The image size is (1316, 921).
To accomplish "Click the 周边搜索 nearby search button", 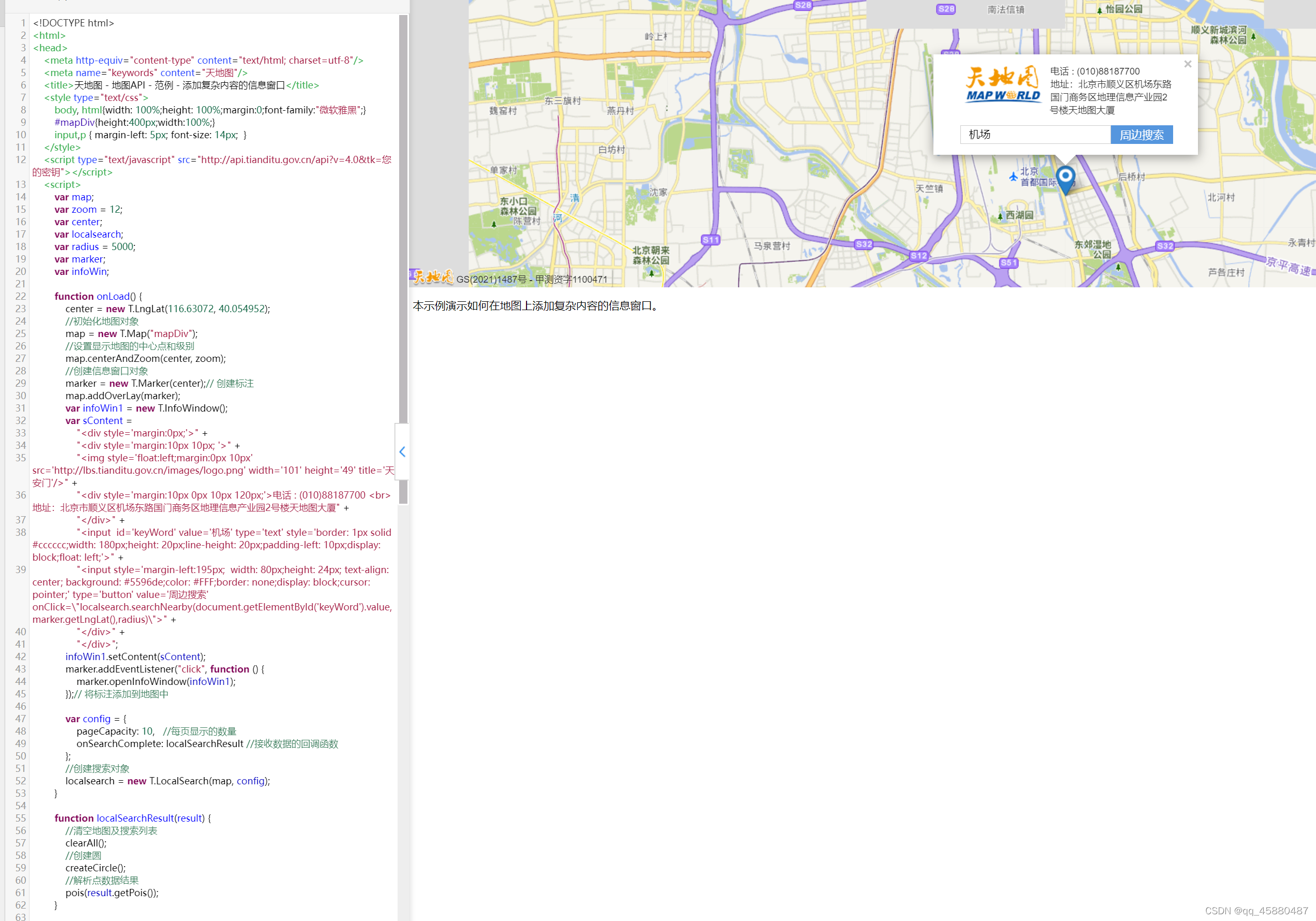I will pyautogui.click(x=1141, y=135).
